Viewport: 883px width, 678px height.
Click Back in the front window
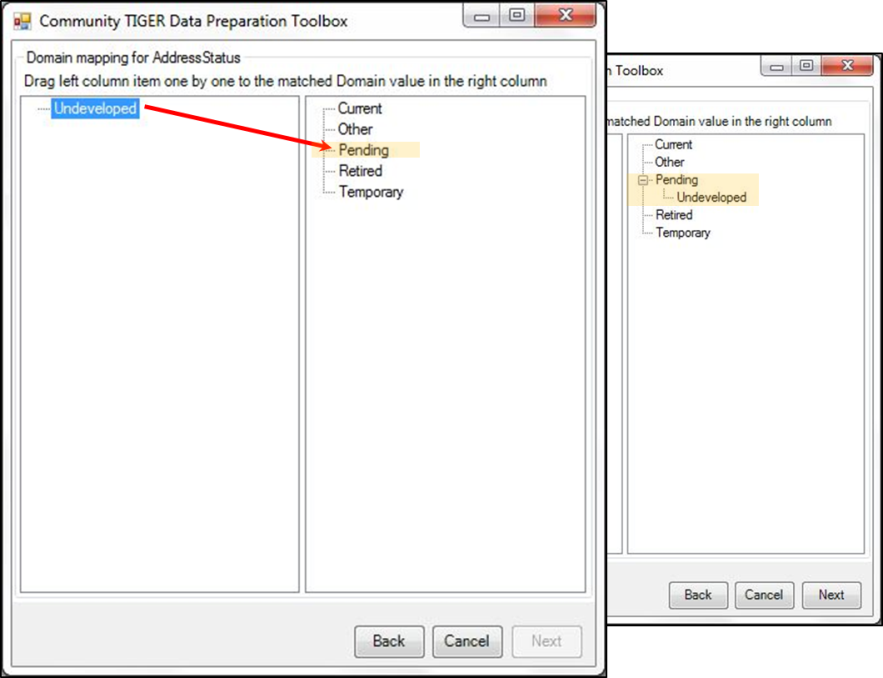pos(389,641)
